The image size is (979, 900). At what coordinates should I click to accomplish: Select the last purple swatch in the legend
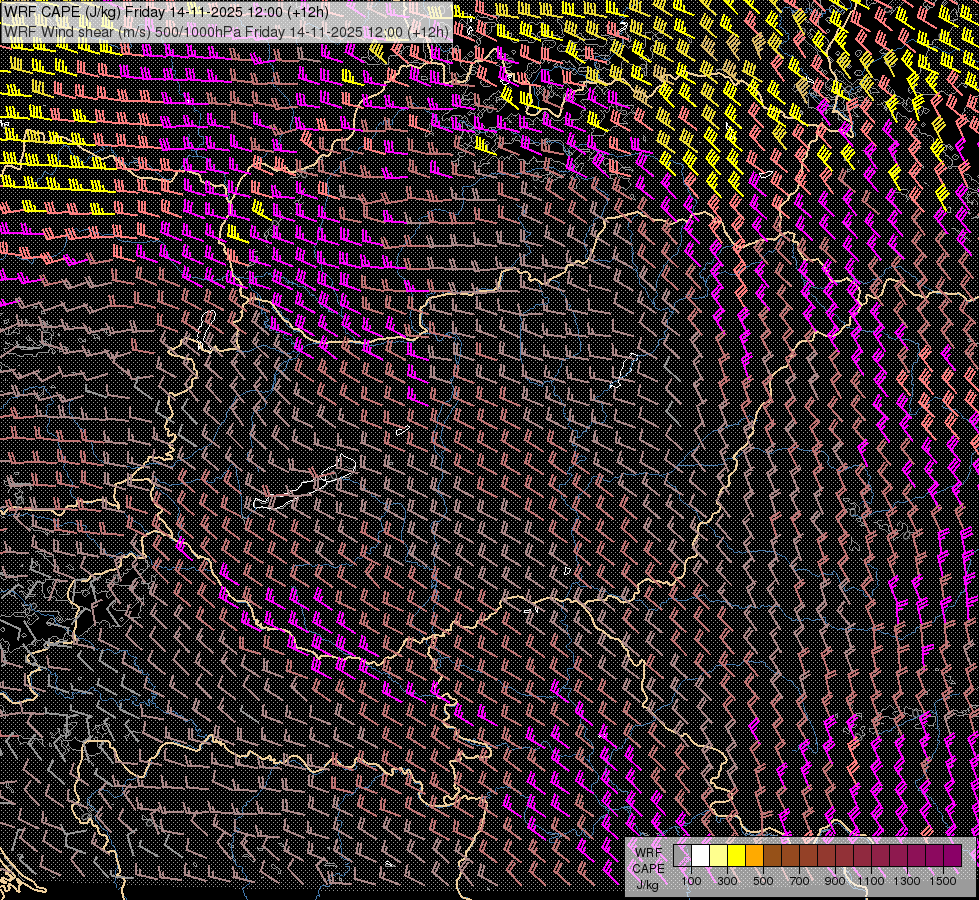952,856
